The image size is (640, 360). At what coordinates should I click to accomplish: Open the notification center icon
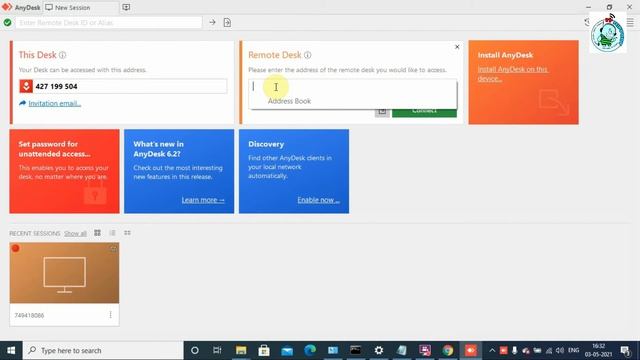pos(625,351)
